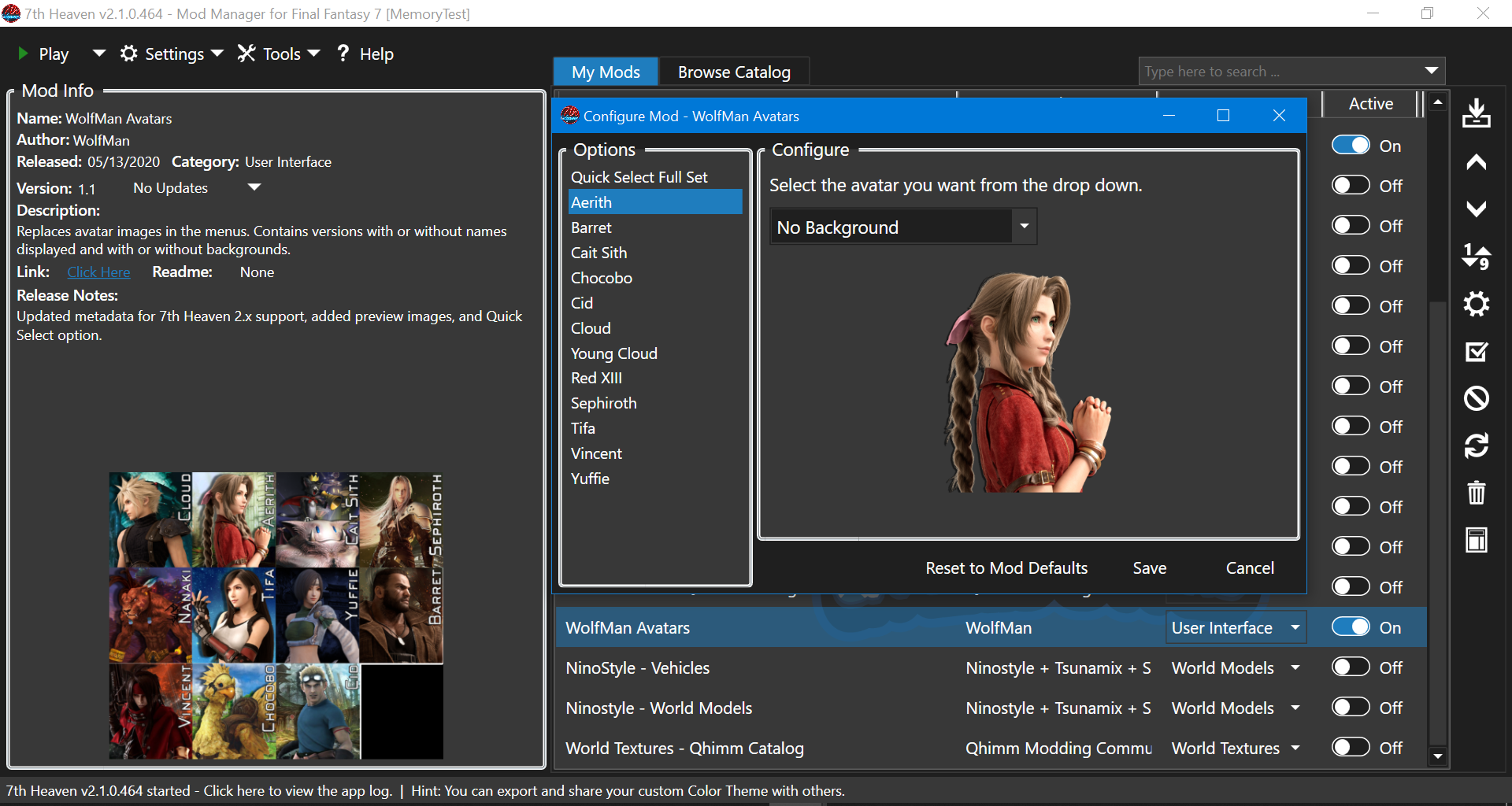Viewport: 1512px width, 806px height.
Task: Click the Save button
Action: (x=1149, y=568)
